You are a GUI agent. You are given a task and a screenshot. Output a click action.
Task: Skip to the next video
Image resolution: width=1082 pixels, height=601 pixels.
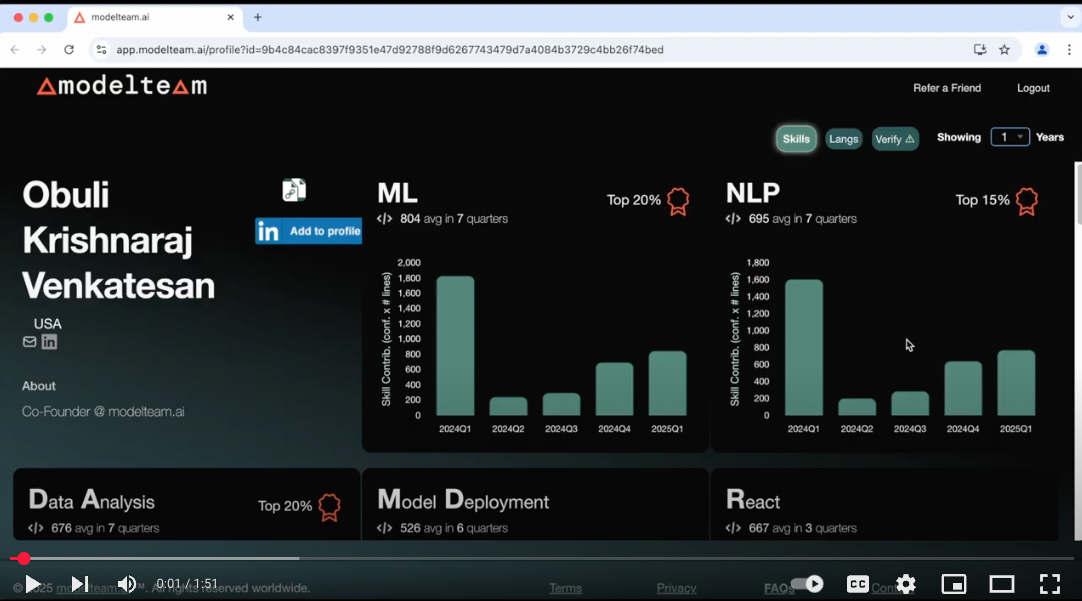(80, 584)
